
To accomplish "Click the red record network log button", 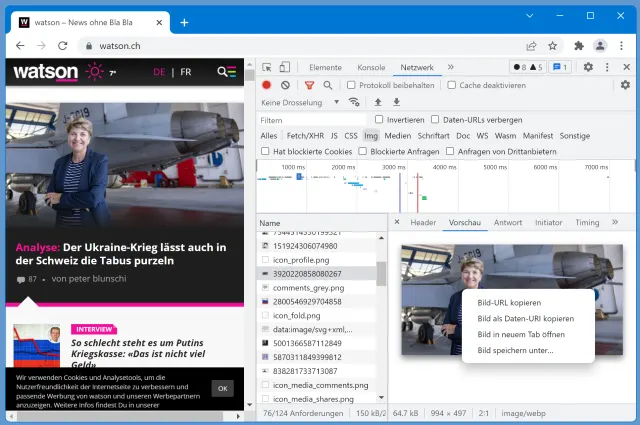I will coord(267,85).
